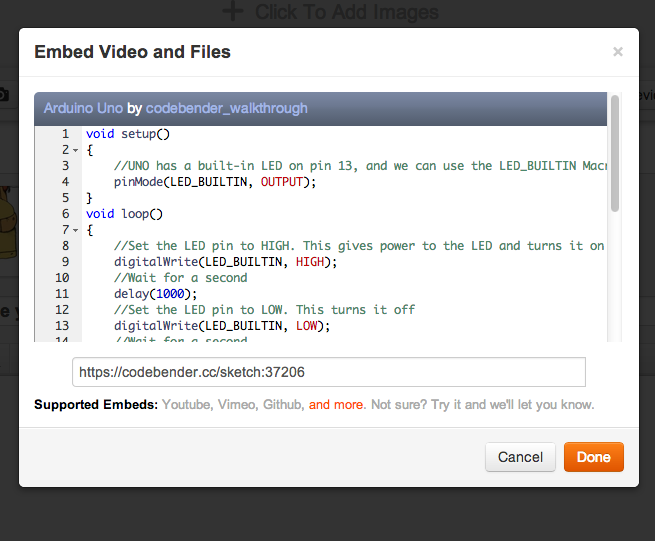Click the built-in LED comment on line 3

coord(360,166)
